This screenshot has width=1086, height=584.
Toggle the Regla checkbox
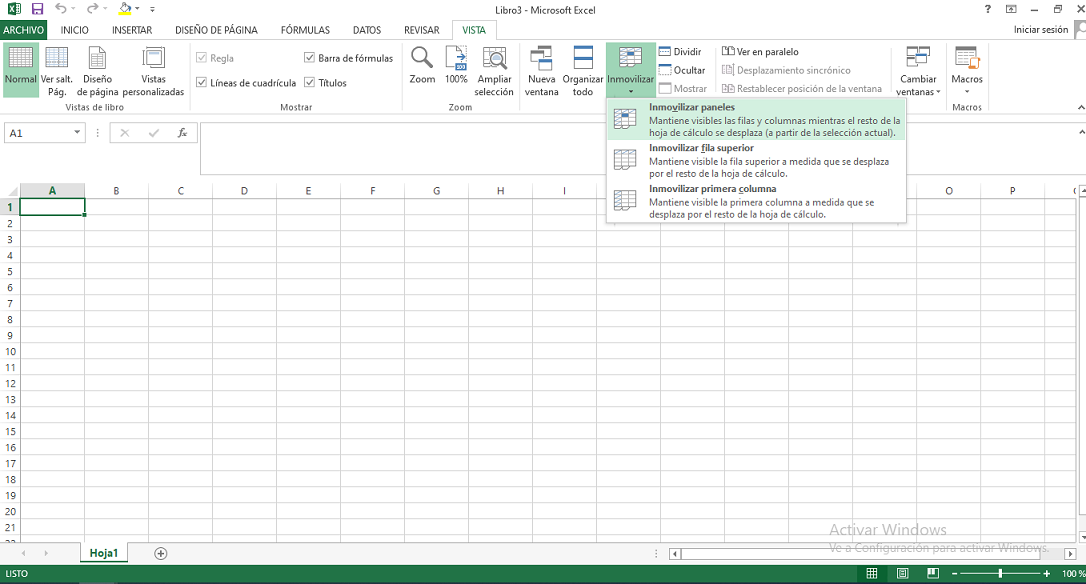[202, 57]
